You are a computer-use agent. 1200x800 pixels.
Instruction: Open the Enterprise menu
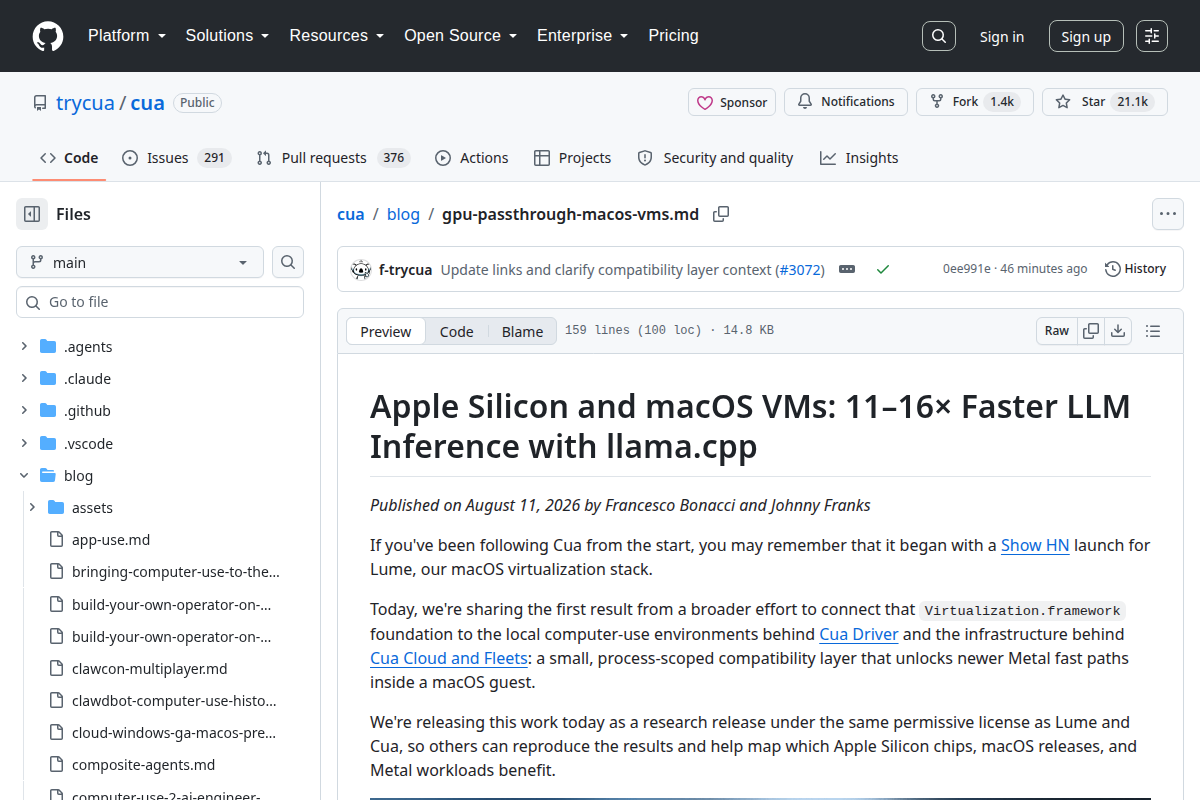tap(583, 36)
